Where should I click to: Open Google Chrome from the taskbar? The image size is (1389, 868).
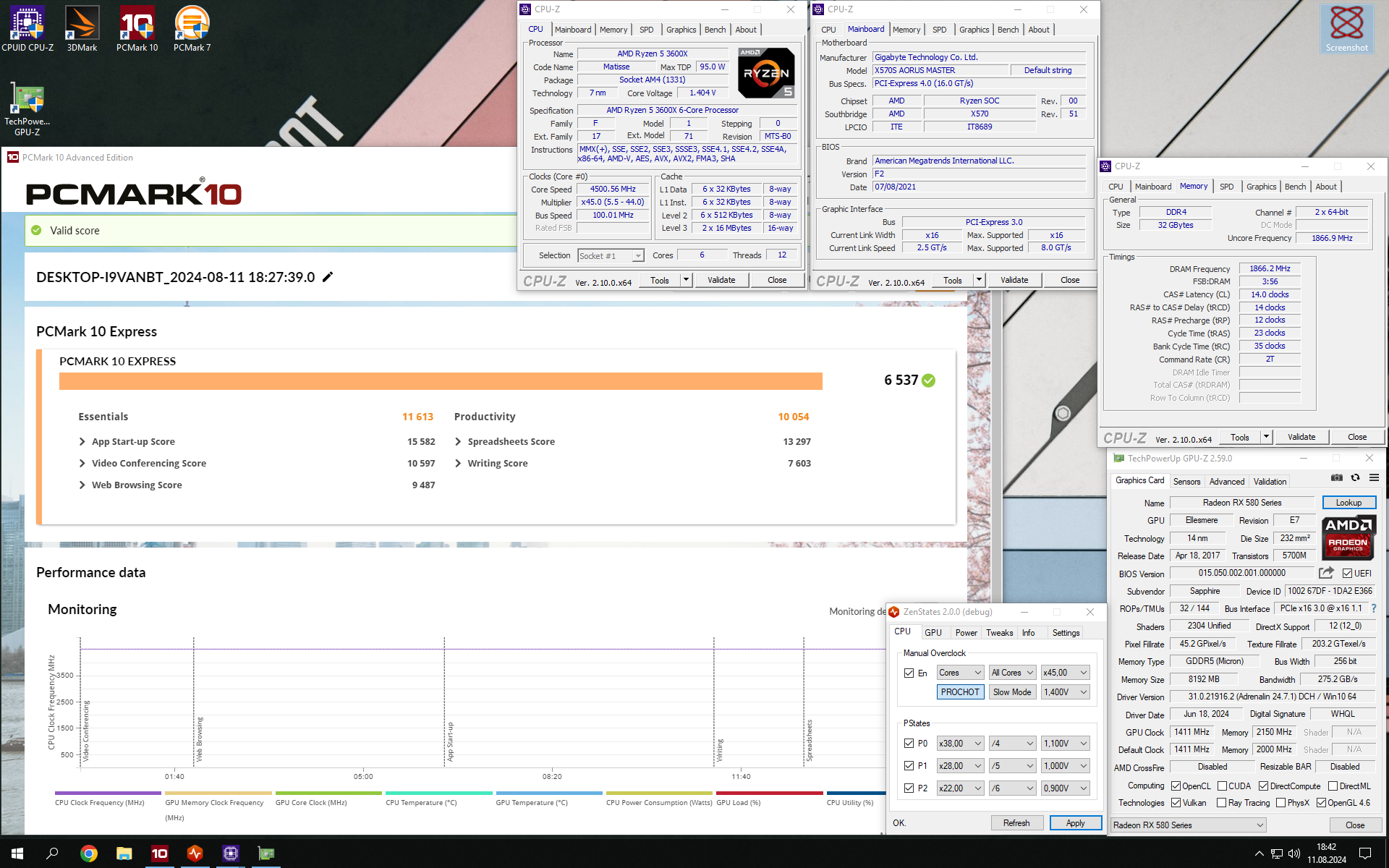[88, 854]
